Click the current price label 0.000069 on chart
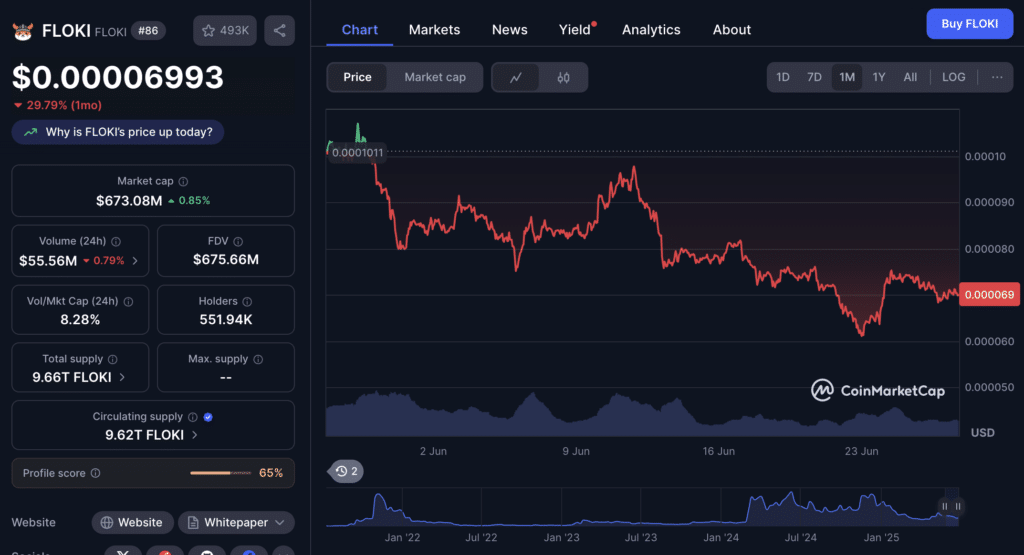The height and width of the screenshot is (555, 1024). (x=989, y=294)
